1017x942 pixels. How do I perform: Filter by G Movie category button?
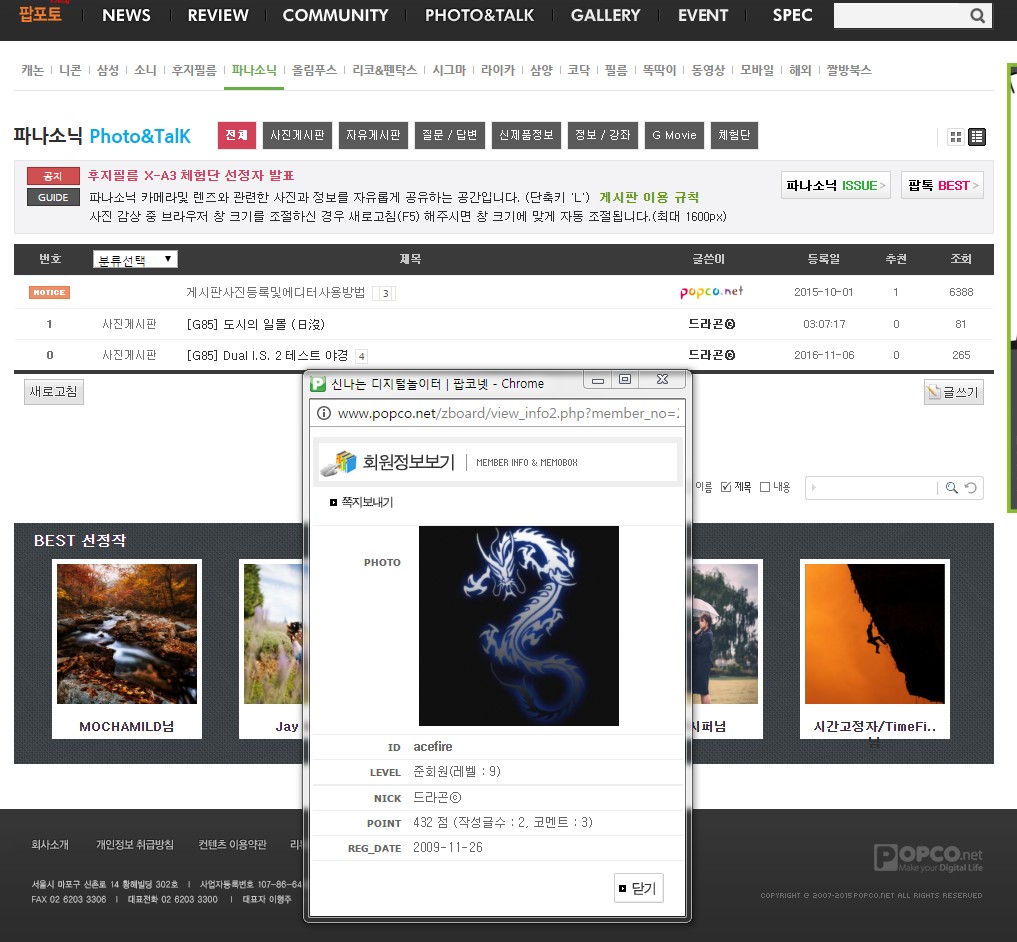pyautogui.click(x=674, y=135)
